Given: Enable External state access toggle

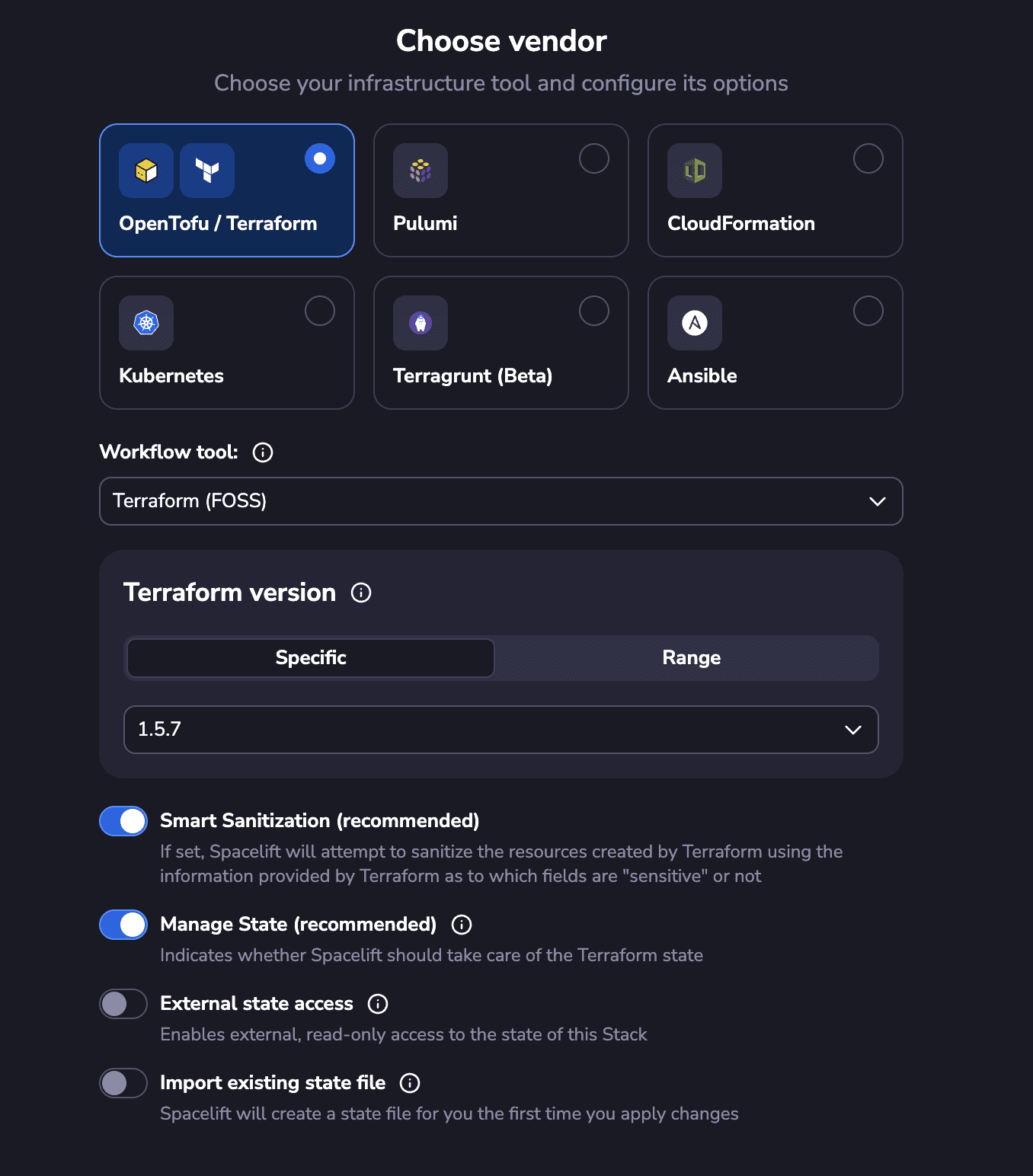Looking at the screenshot, I should click(x=123, y=1004).
